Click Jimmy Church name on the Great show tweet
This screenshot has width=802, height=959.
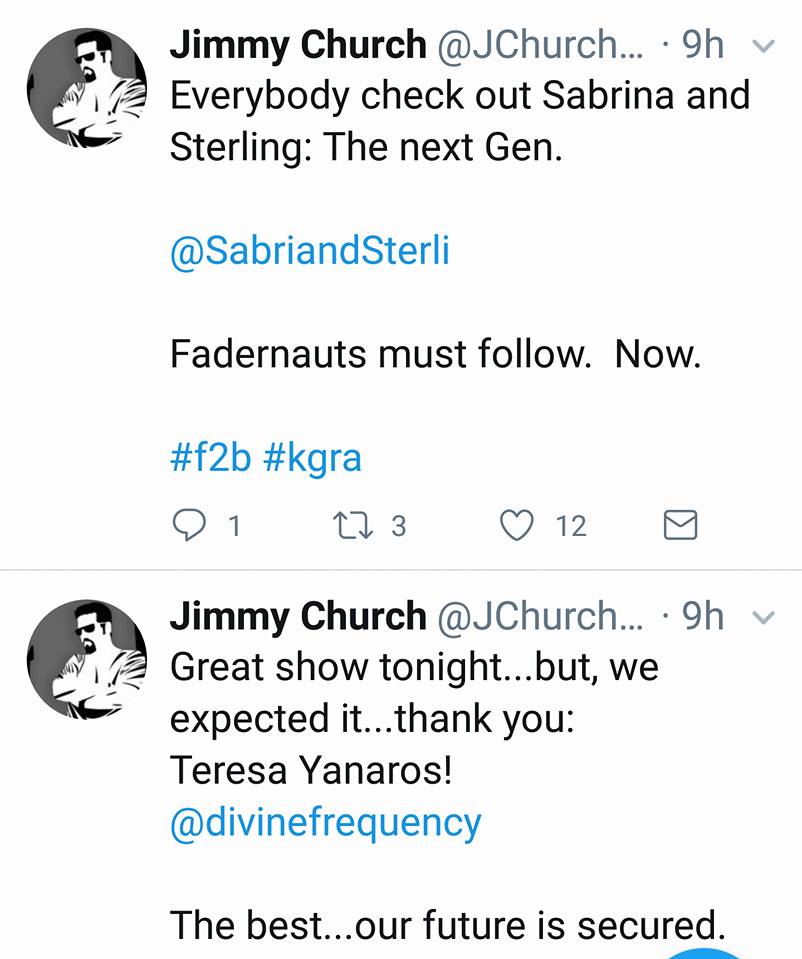click(297, 617)
